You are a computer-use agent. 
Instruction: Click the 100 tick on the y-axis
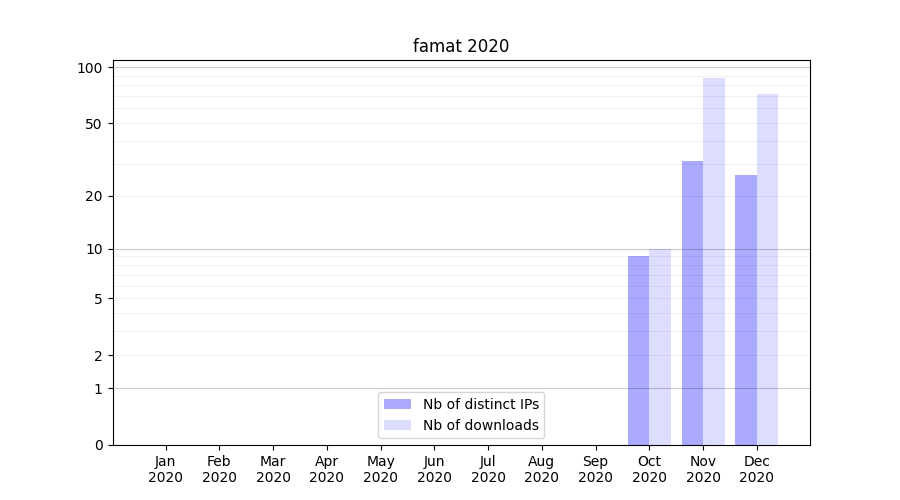click(91, 68)
